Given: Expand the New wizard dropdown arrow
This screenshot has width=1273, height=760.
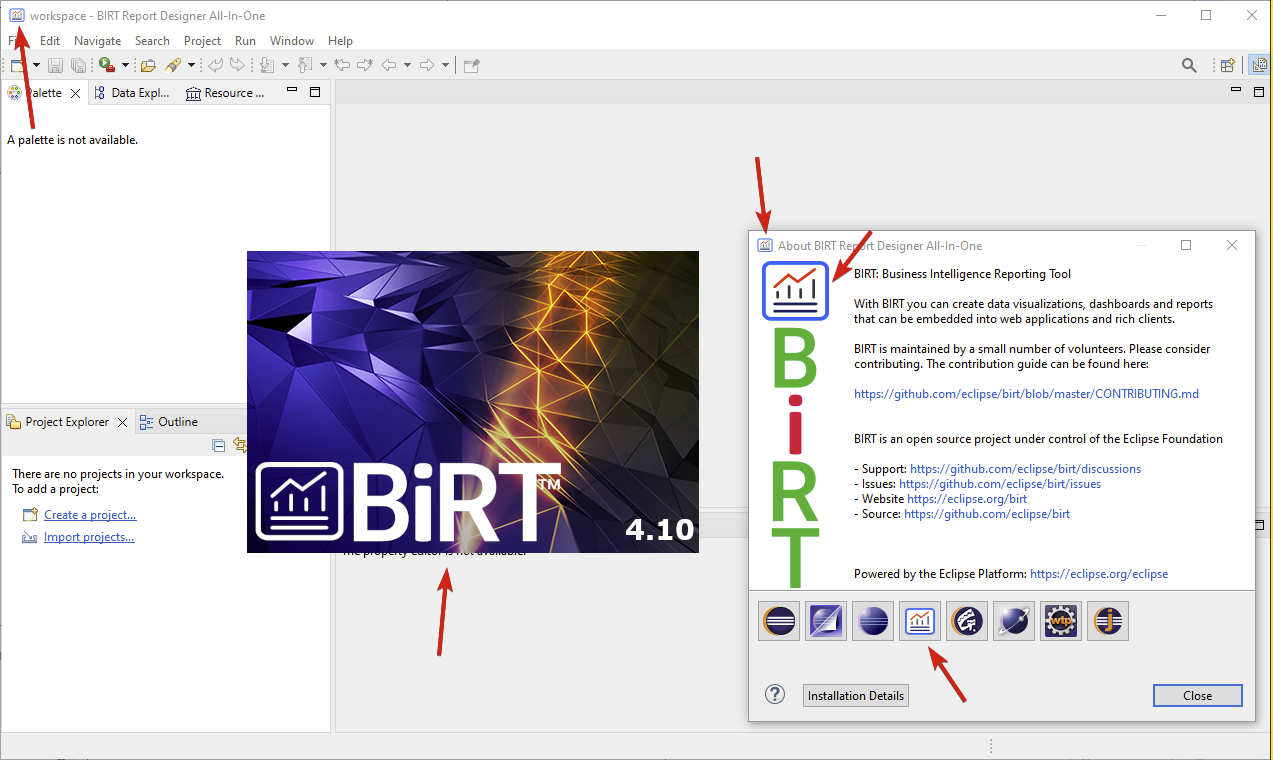Looking at the screenshot, I should (x=36, y=65).
